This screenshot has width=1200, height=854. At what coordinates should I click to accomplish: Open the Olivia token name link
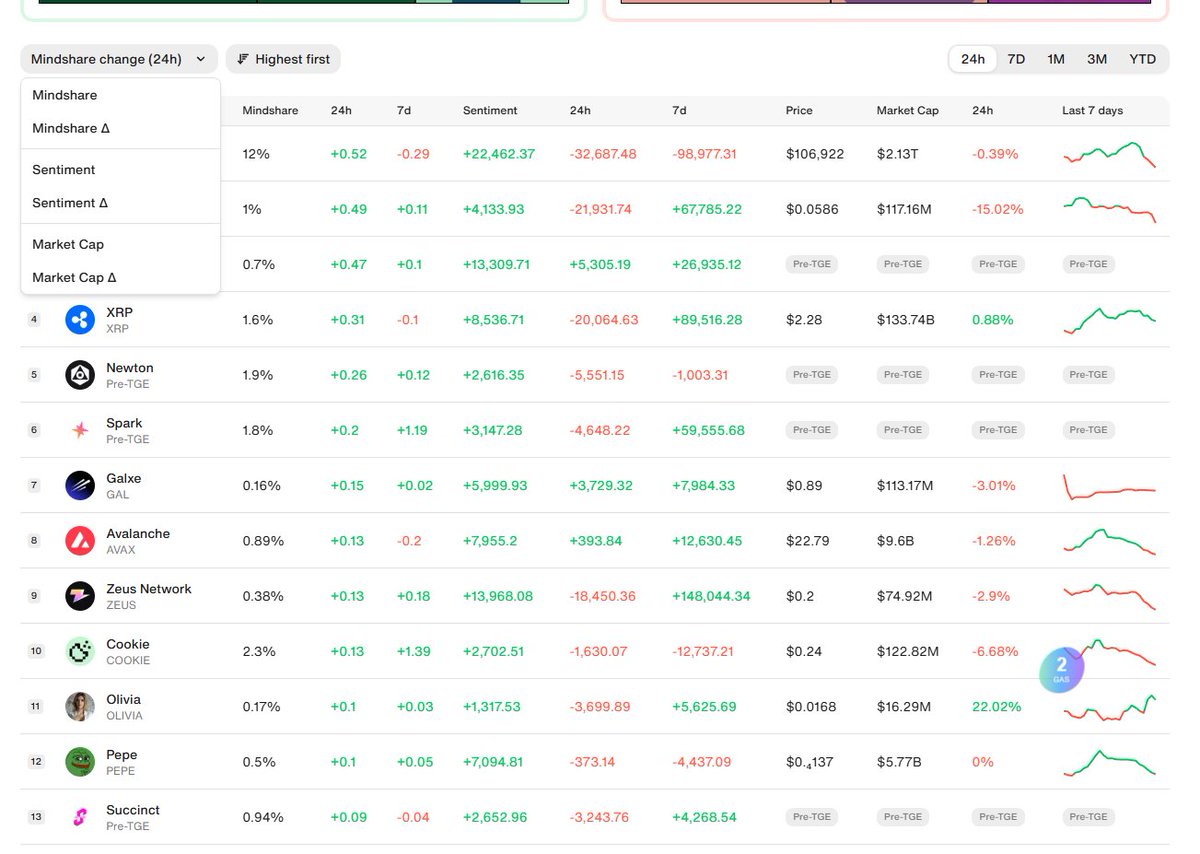123,699
